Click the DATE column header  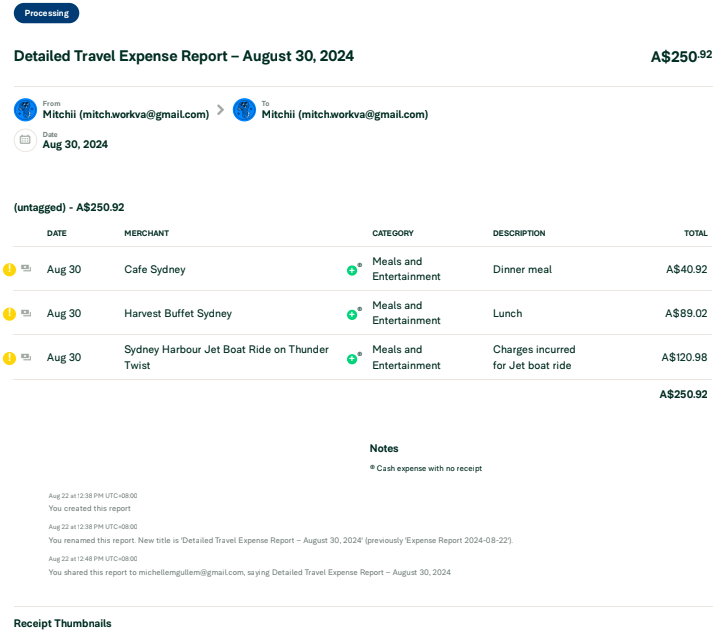tap(57, 233)
